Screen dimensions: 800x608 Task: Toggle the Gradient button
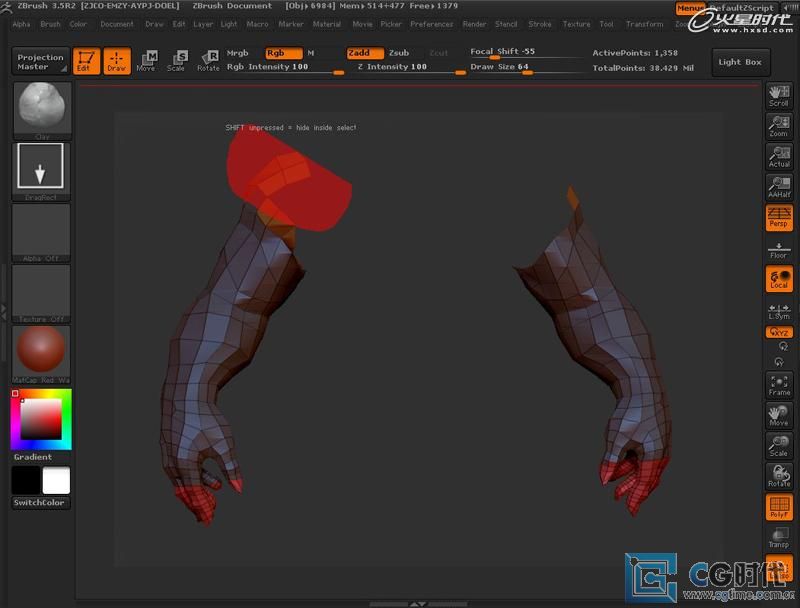click(33, 457)
